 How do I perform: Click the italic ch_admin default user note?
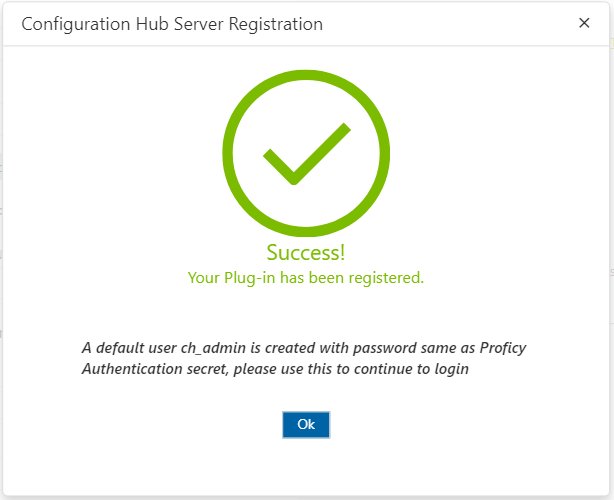pos(304,358)
